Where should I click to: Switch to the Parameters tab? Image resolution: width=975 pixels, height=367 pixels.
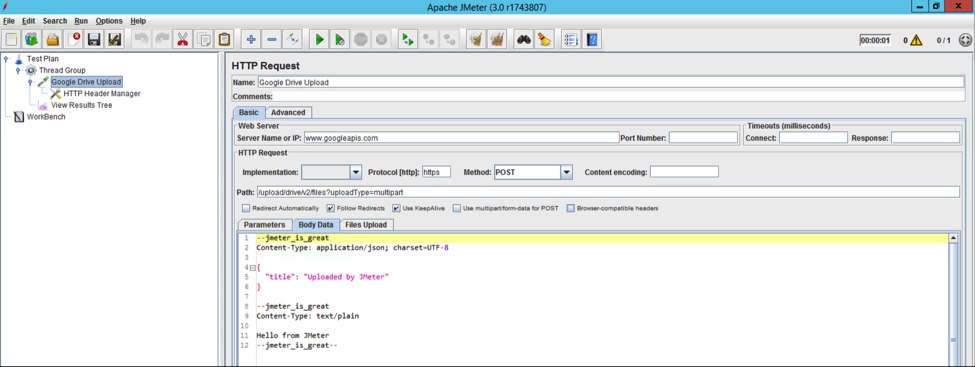coord(264,225)
